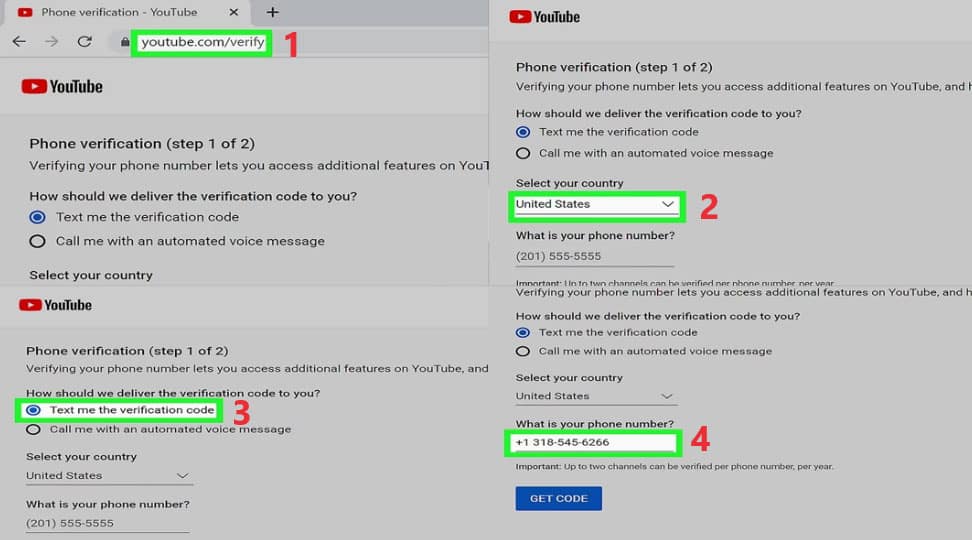Open United States country dropdown in top-right panel
Image resolution: width=972 pixels, height=540 pixels.
tap(596, 205)
